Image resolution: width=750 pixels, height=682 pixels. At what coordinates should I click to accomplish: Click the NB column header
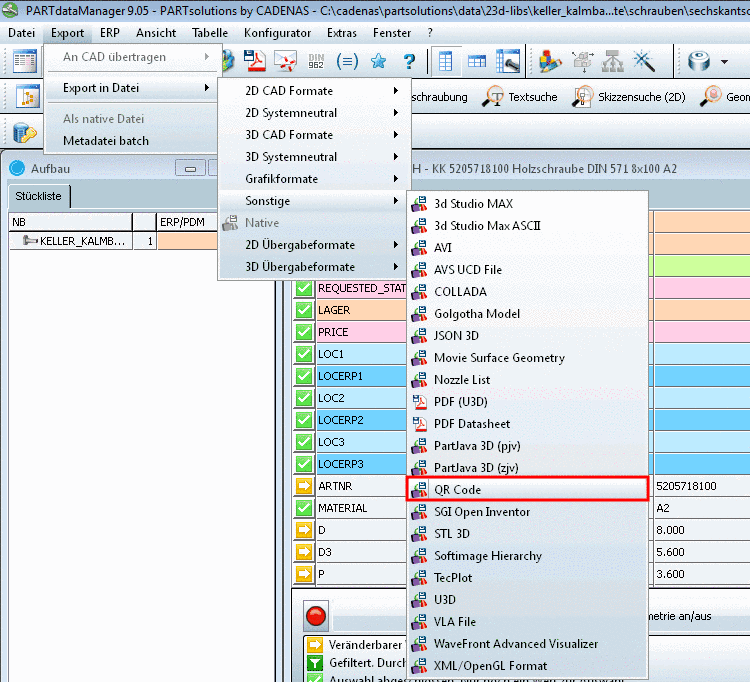(x=71, y=222)
